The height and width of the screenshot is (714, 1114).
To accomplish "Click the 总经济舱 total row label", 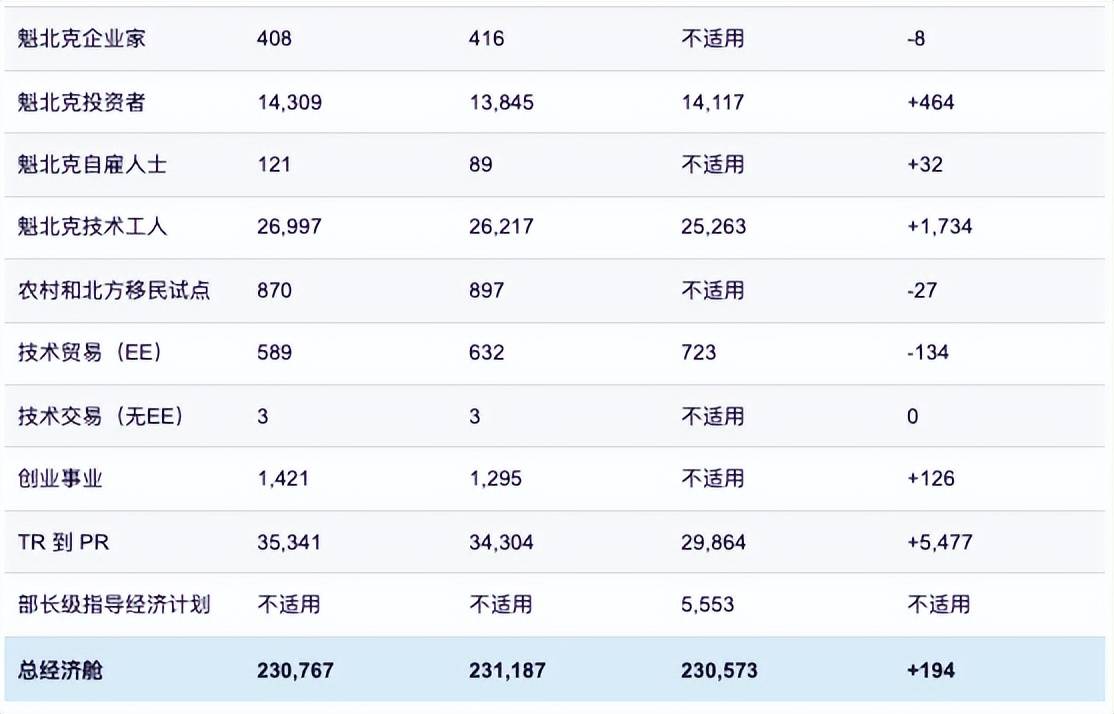I will point(60,670).
